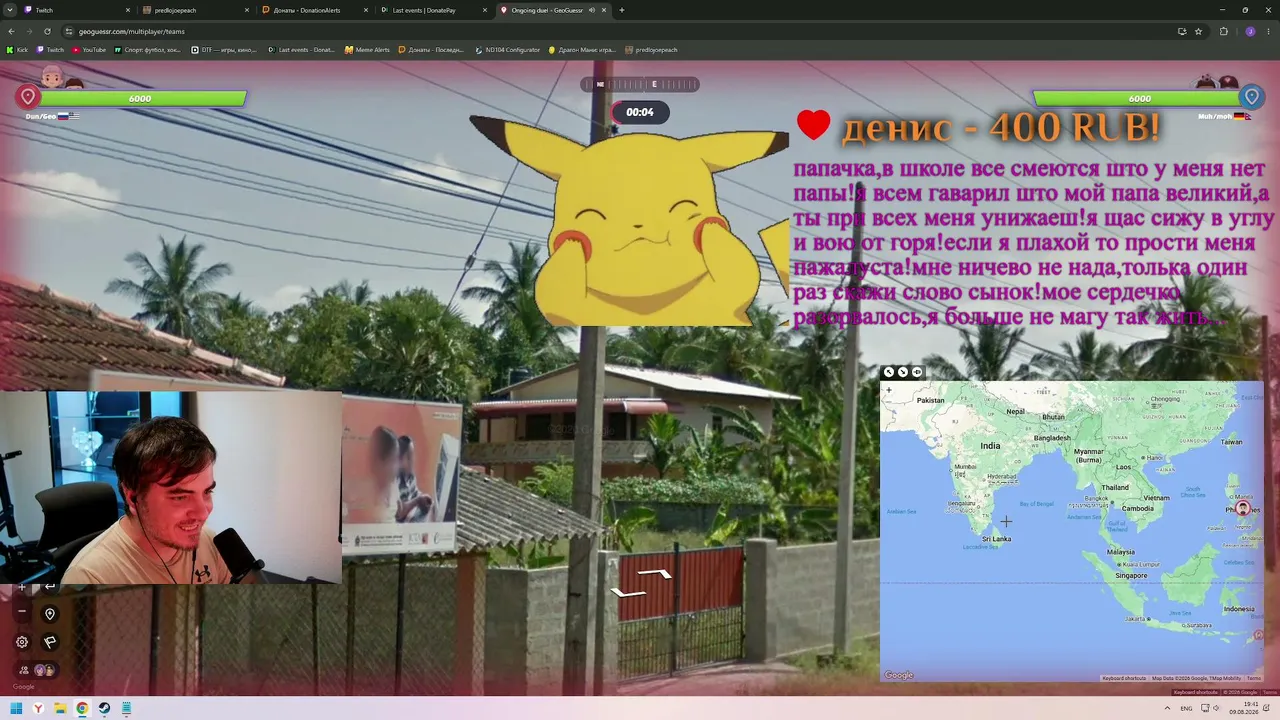1280x720 pixels.
Task: Open the Спорт: футбол bookmark
Action: 147,50
